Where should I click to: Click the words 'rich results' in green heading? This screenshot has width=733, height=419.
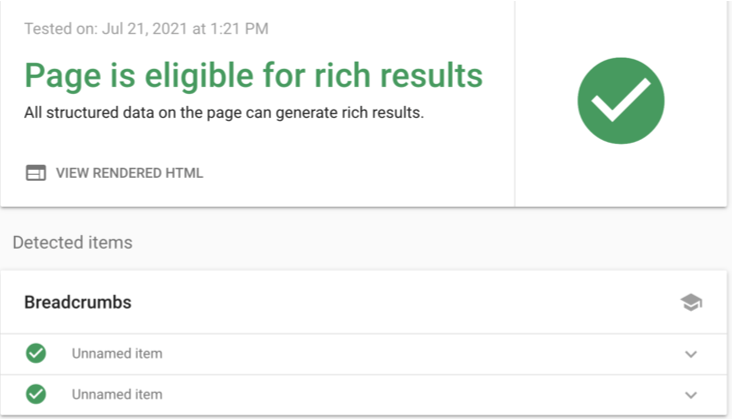[398, 75]
